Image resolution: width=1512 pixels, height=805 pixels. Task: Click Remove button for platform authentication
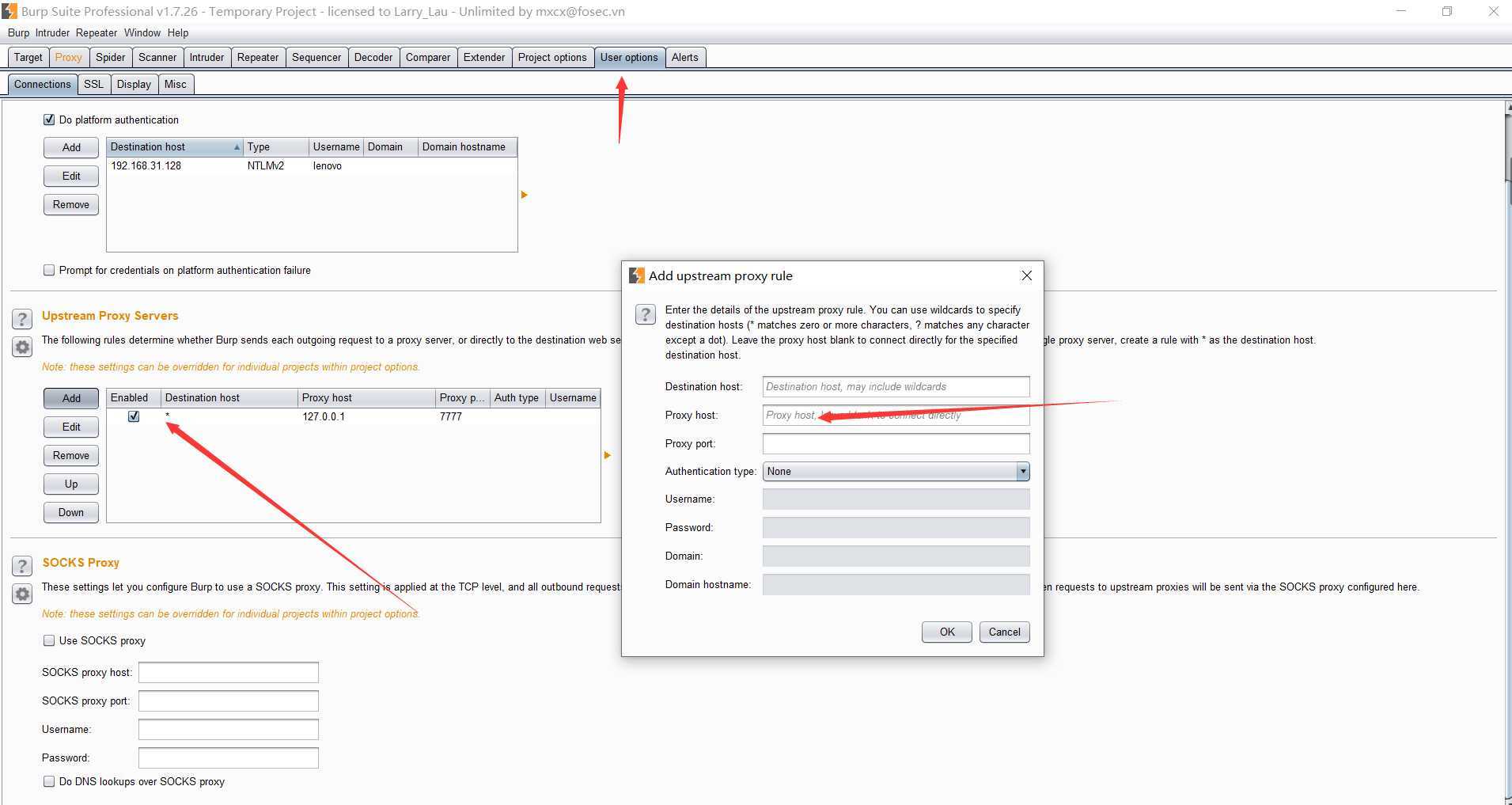click(71, 204)
